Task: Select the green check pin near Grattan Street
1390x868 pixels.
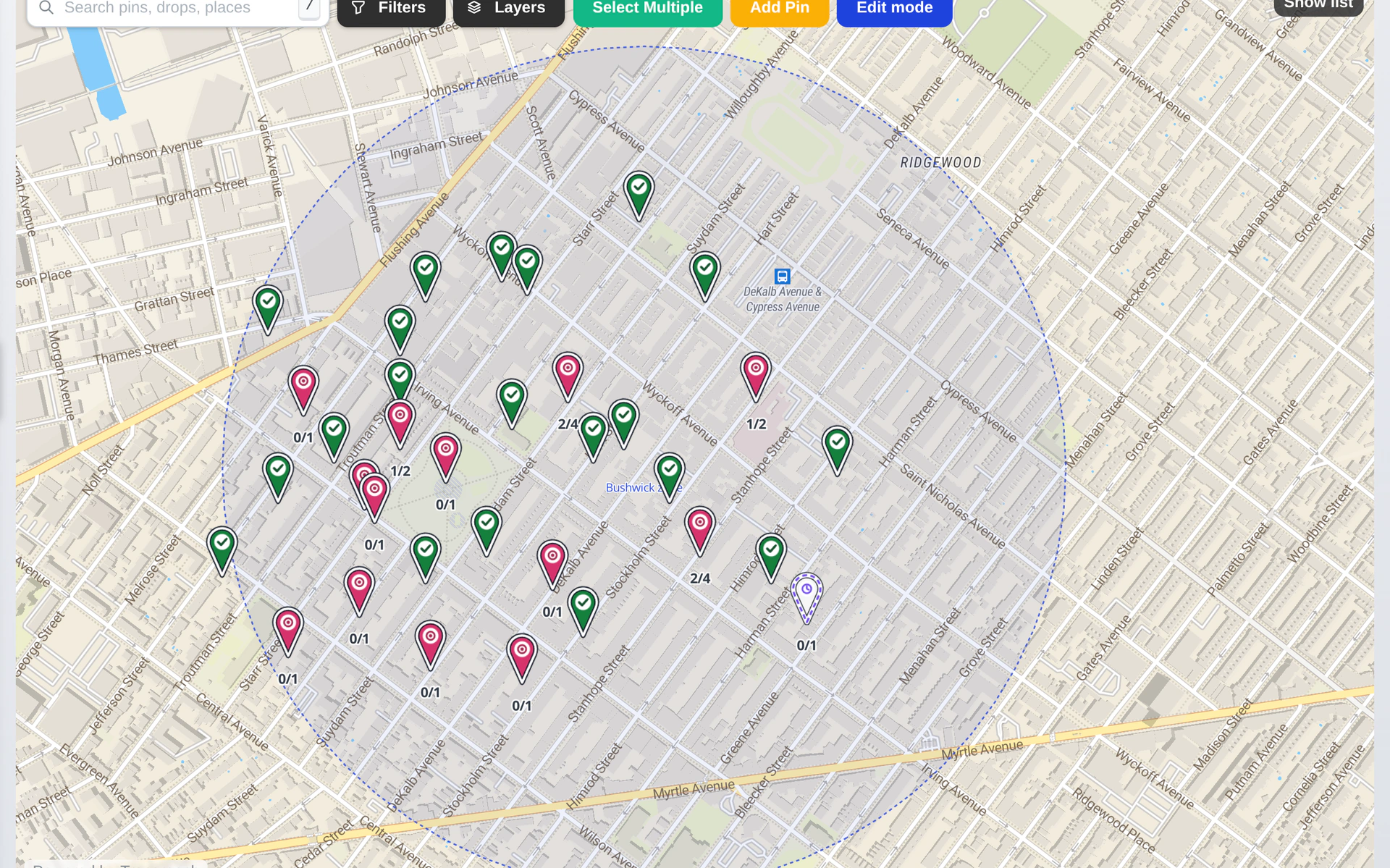Action: click(x=268, y=310)
